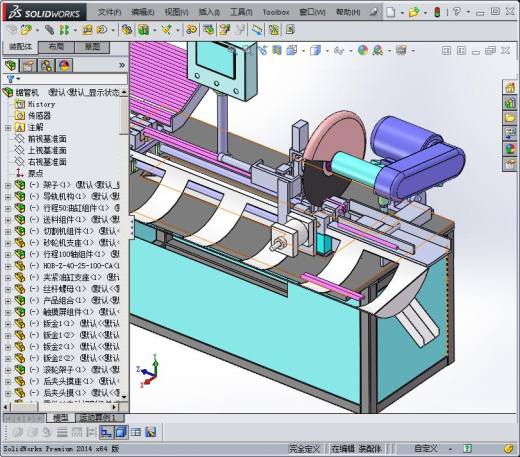Expand the 注解 annotations node

(8, 128)
